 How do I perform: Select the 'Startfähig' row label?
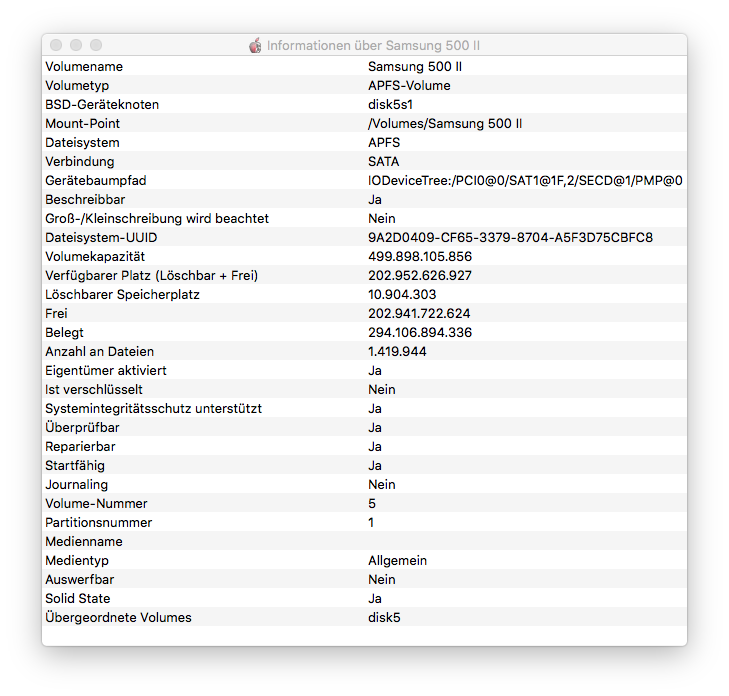click(x=75, y=466)
